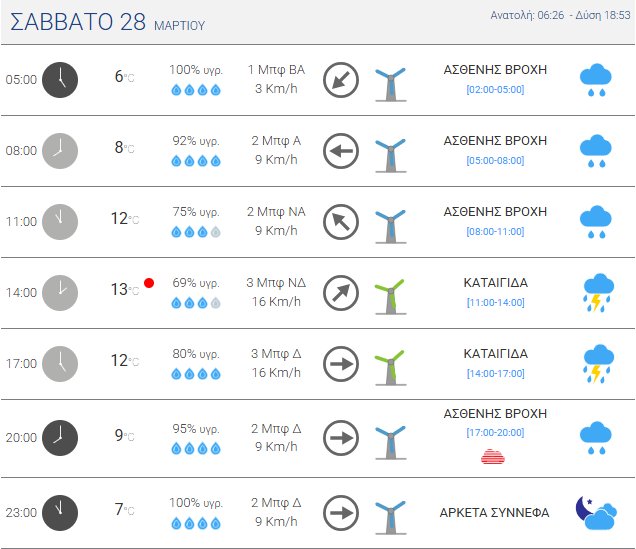Viewport: 636px width, 549px height.
Task: Click the green wind turbine at 14:00
Action: coord(390,294)
